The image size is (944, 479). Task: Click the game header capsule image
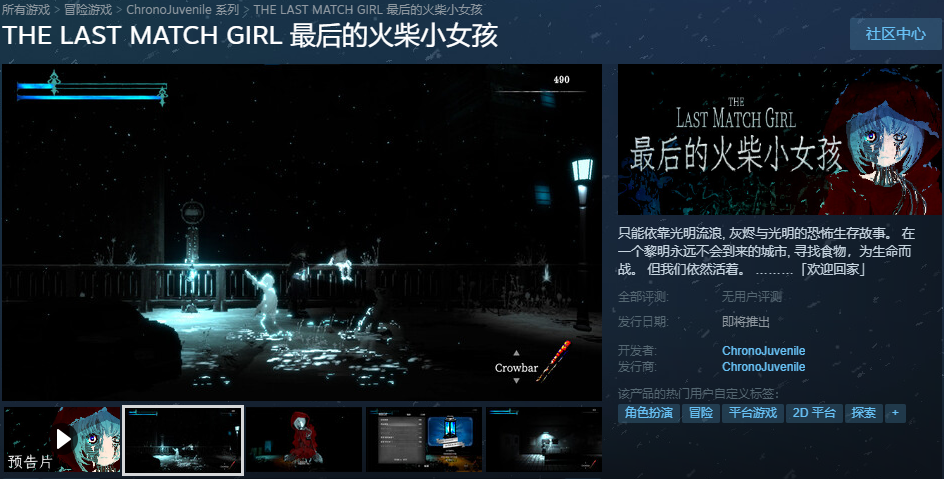780,140
